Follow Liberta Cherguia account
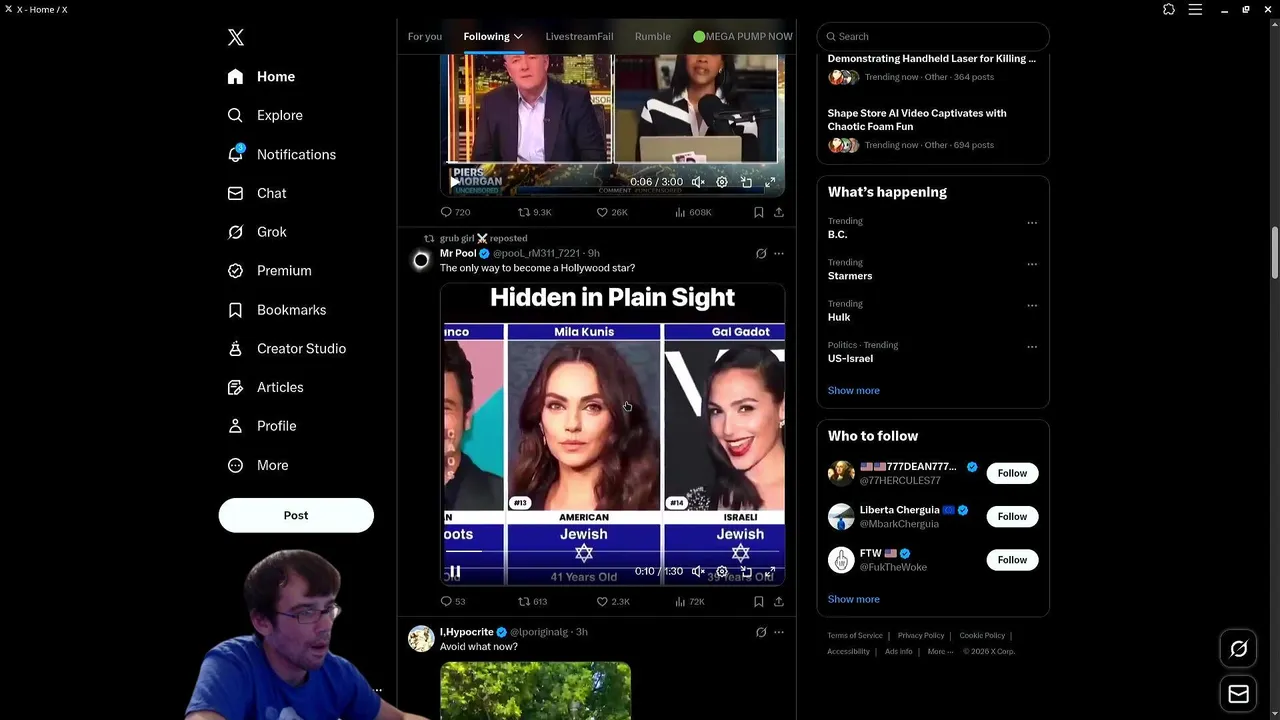The width and height of the screenshot is (1280, 720). [x=1012, y=516]
